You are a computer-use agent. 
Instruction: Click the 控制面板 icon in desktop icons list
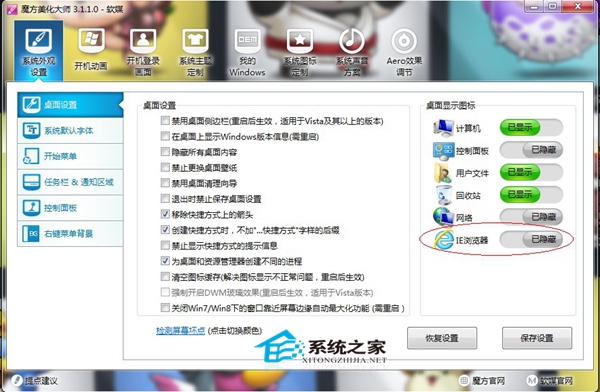coord(443,151)
